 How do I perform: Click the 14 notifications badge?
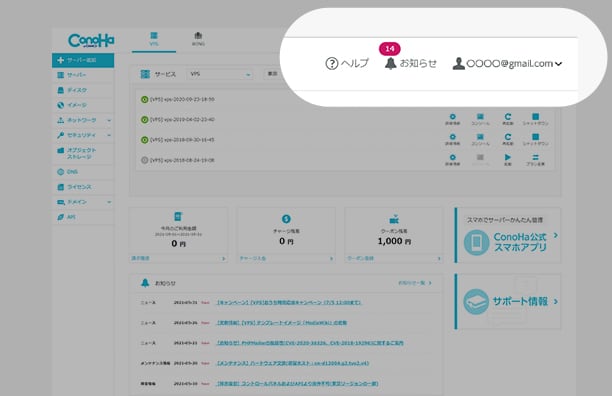pyautogui.click(x=390, y=49)
